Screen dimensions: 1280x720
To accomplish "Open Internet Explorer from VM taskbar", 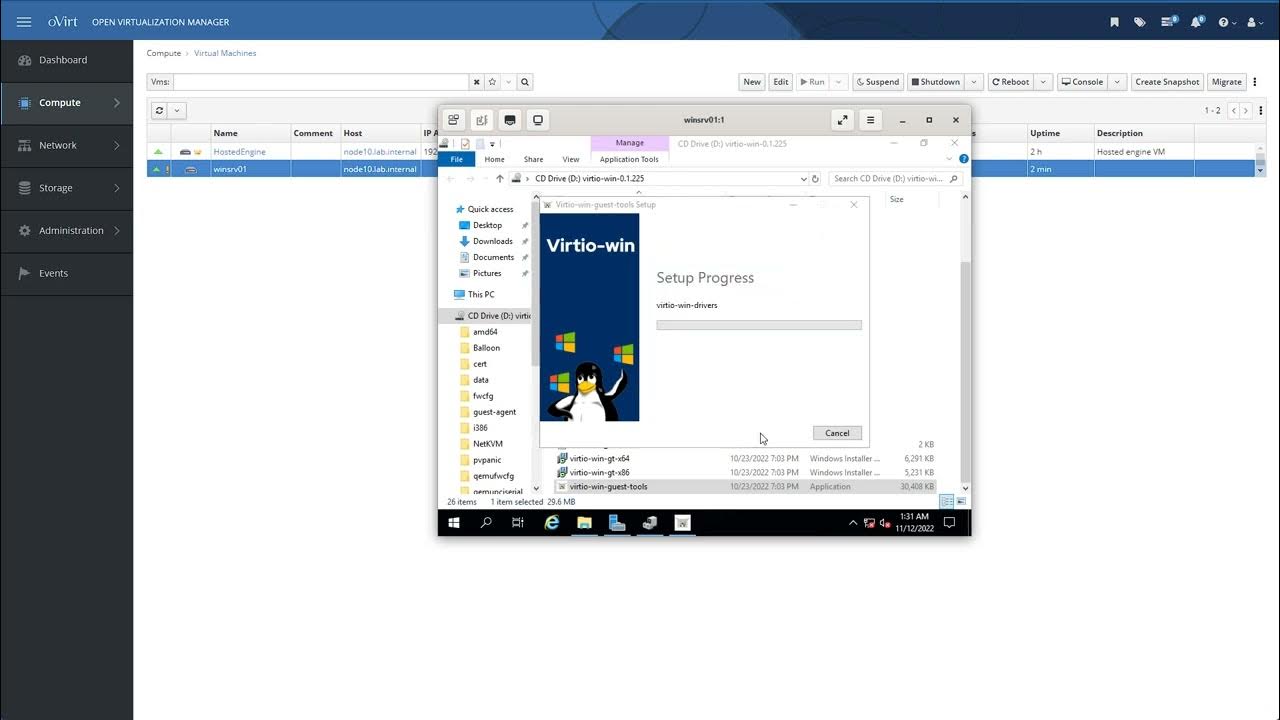I will pos(552,522).
